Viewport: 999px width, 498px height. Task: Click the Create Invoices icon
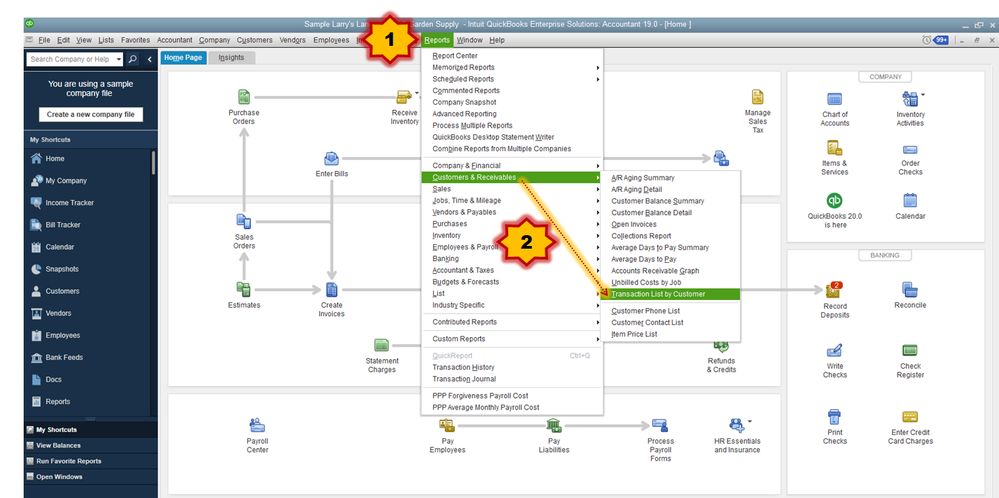coord(331,290)
